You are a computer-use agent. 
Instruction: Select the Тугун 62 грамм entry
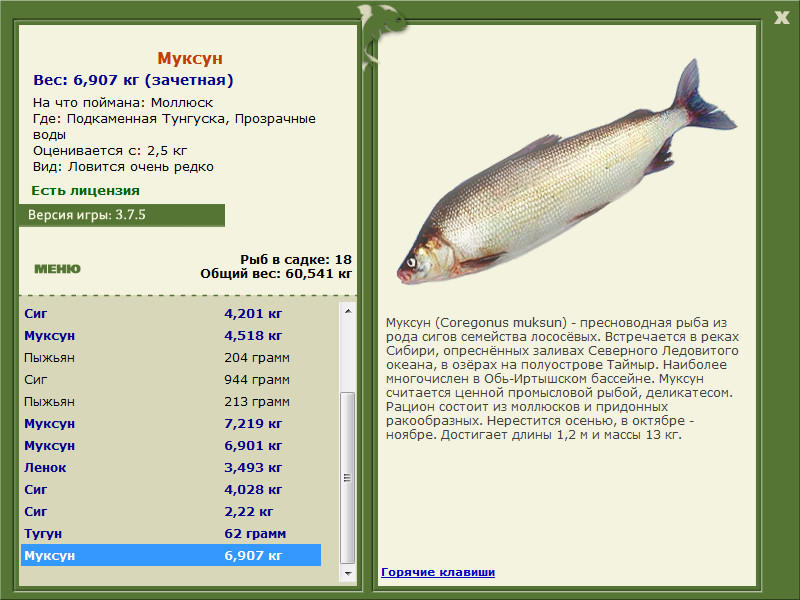pos(171,533)
